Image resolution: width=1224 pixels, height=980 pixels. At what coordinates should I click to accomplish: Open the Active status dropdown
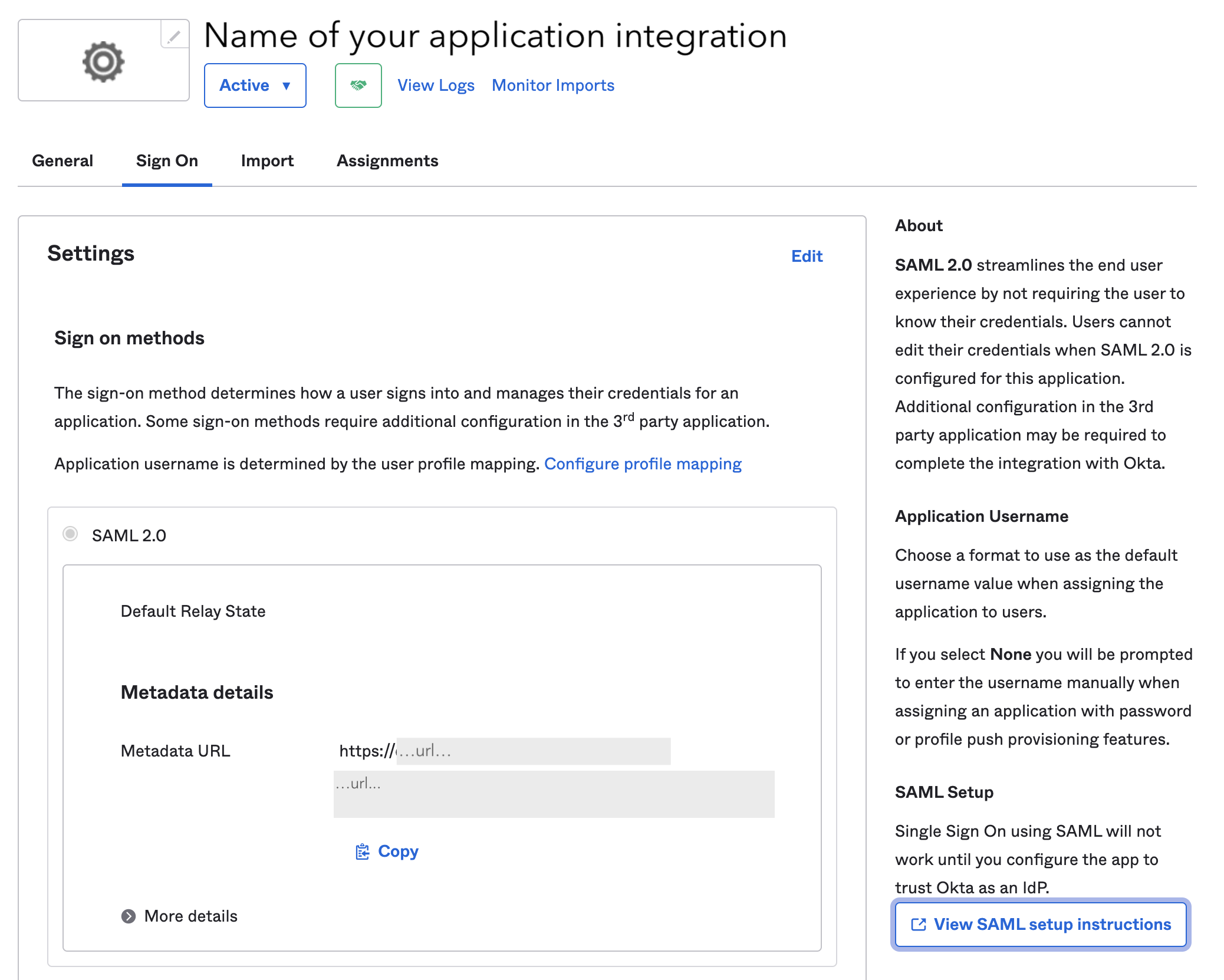255,85
